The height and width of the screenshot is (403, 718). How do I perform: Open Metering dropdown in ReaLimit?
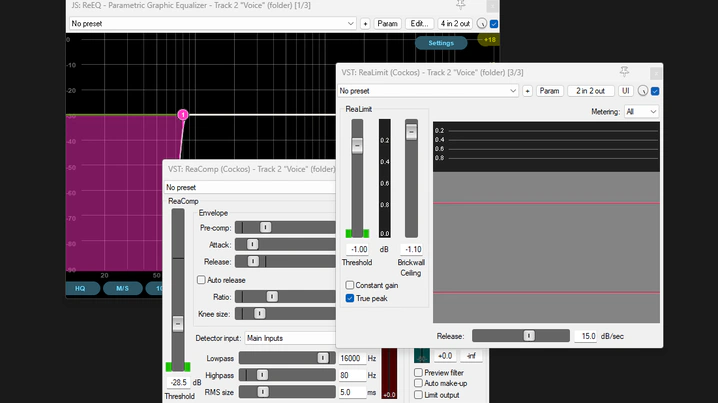(642, 111)
